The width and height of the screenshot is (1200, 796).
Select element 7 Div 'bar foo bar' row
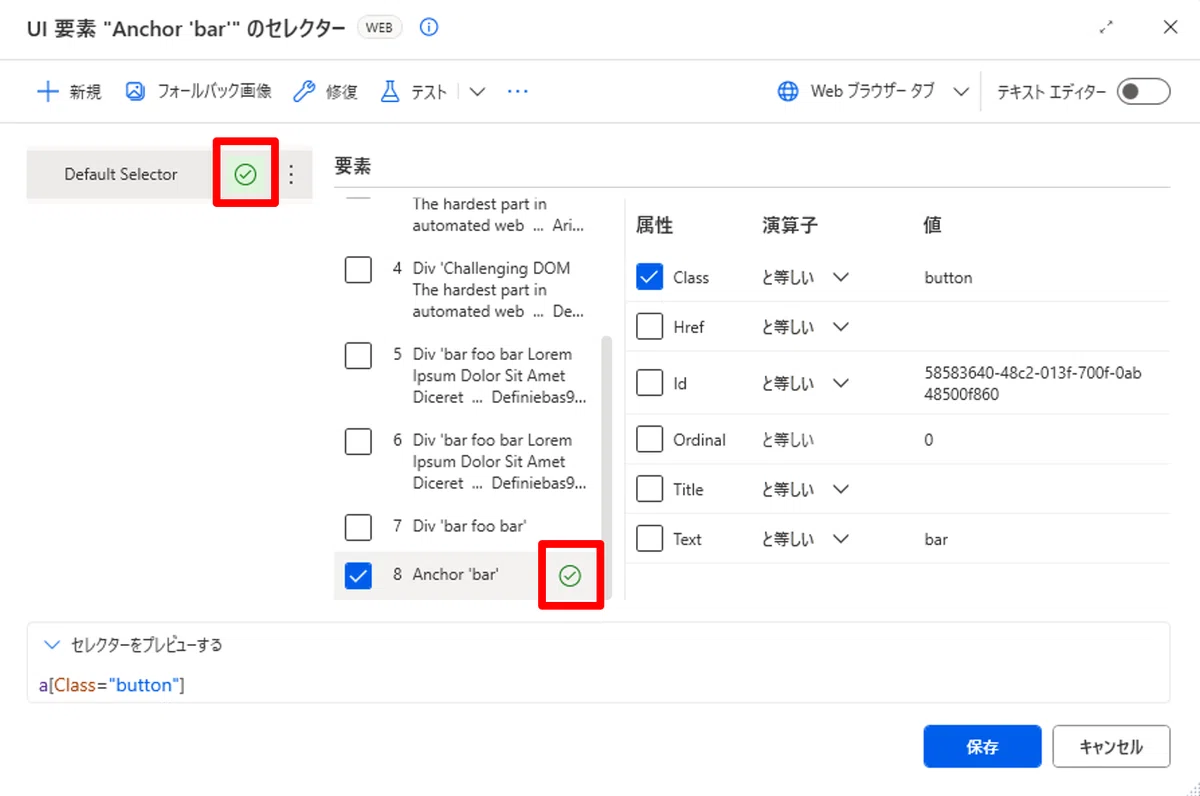[468, 526]
